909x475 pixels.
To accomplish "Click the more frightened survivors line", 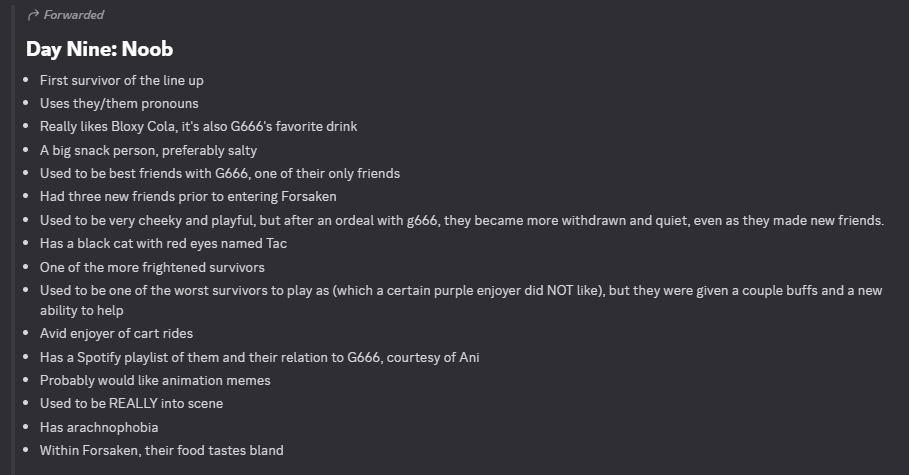I will click(152, 268).
